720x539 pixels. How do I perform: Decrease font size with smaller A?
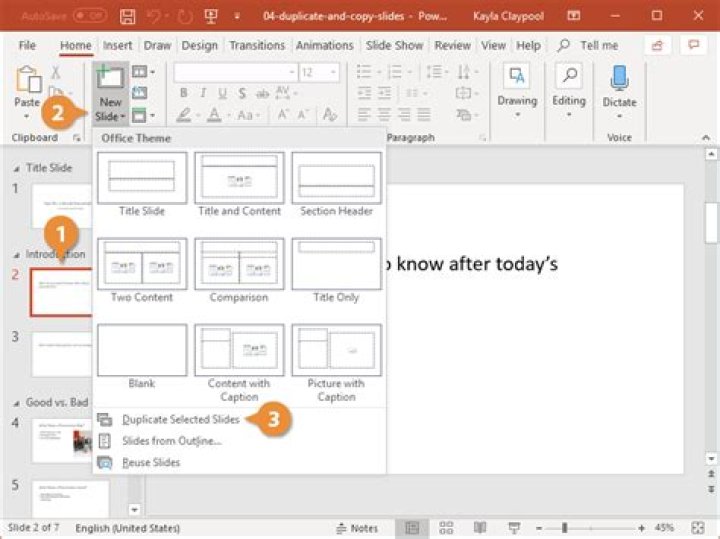pyautogui.click(x=303, y=114)
